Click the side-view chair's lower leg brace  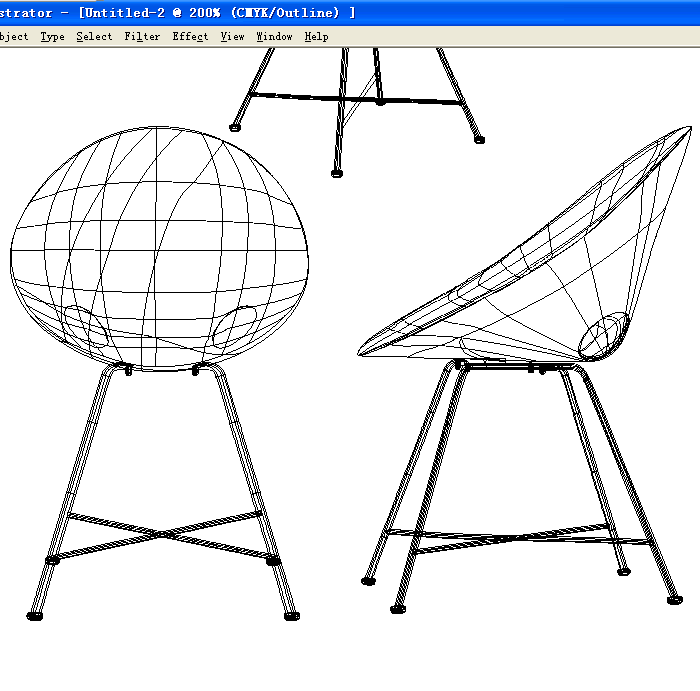click(x=518, y=537)
